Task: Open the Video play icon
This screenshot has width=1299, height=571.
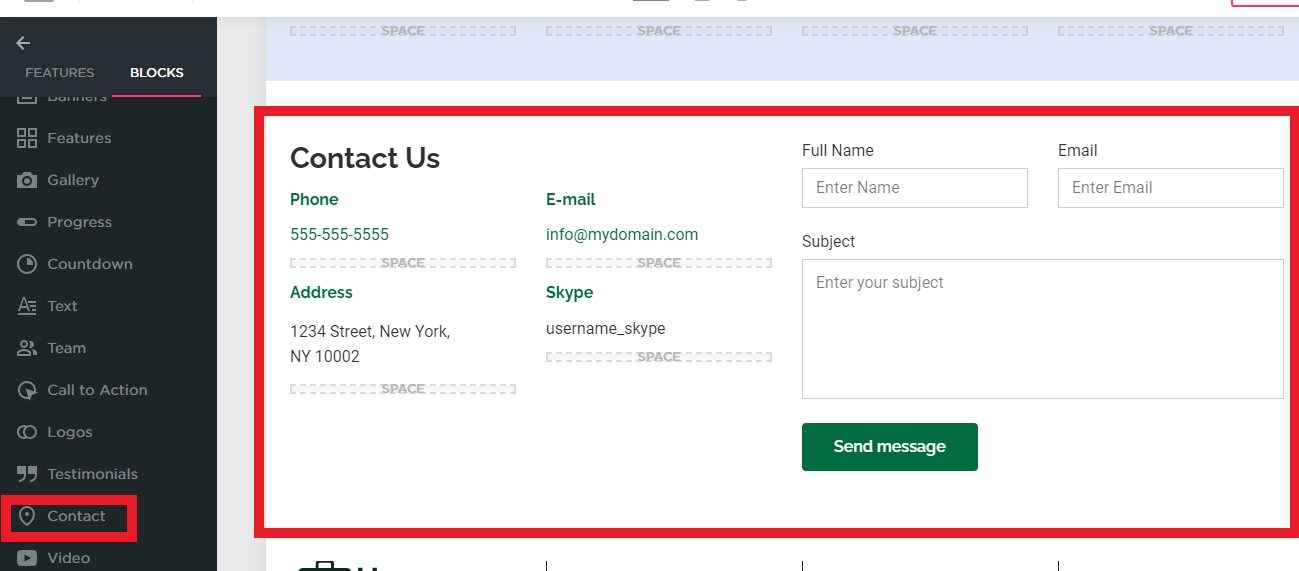Action: tap(27, 558)
